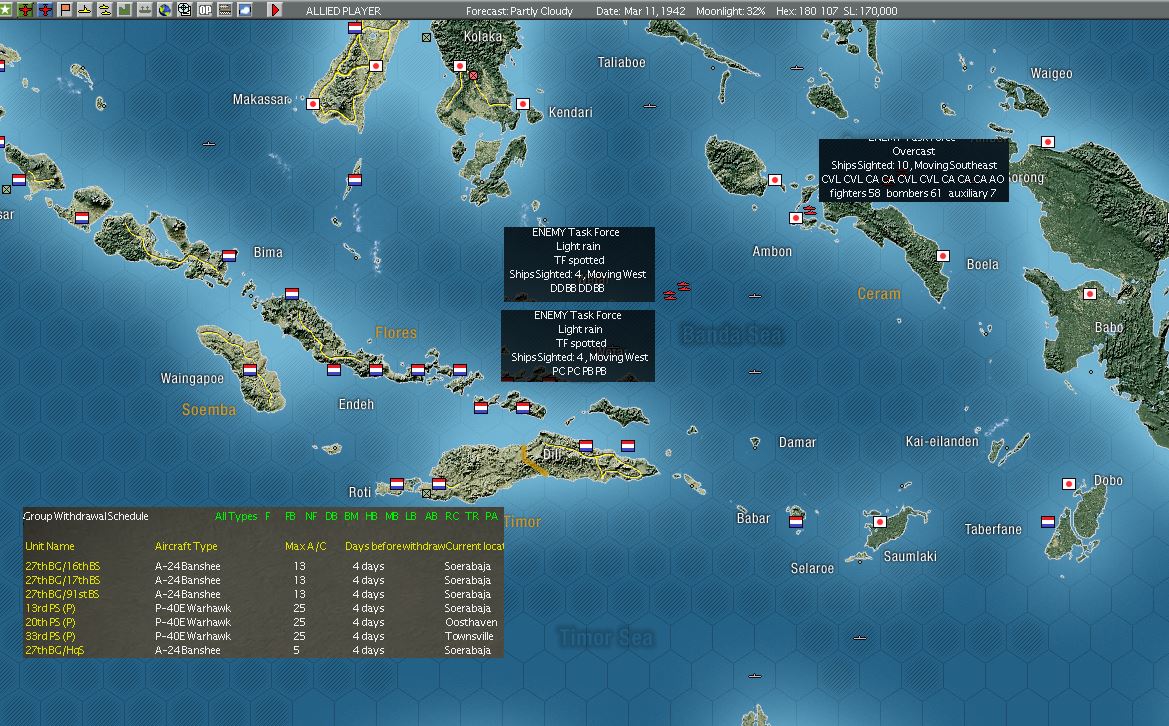
Task: Open unit 27thBG/91stBS
Action: click(x=62, y=595)
